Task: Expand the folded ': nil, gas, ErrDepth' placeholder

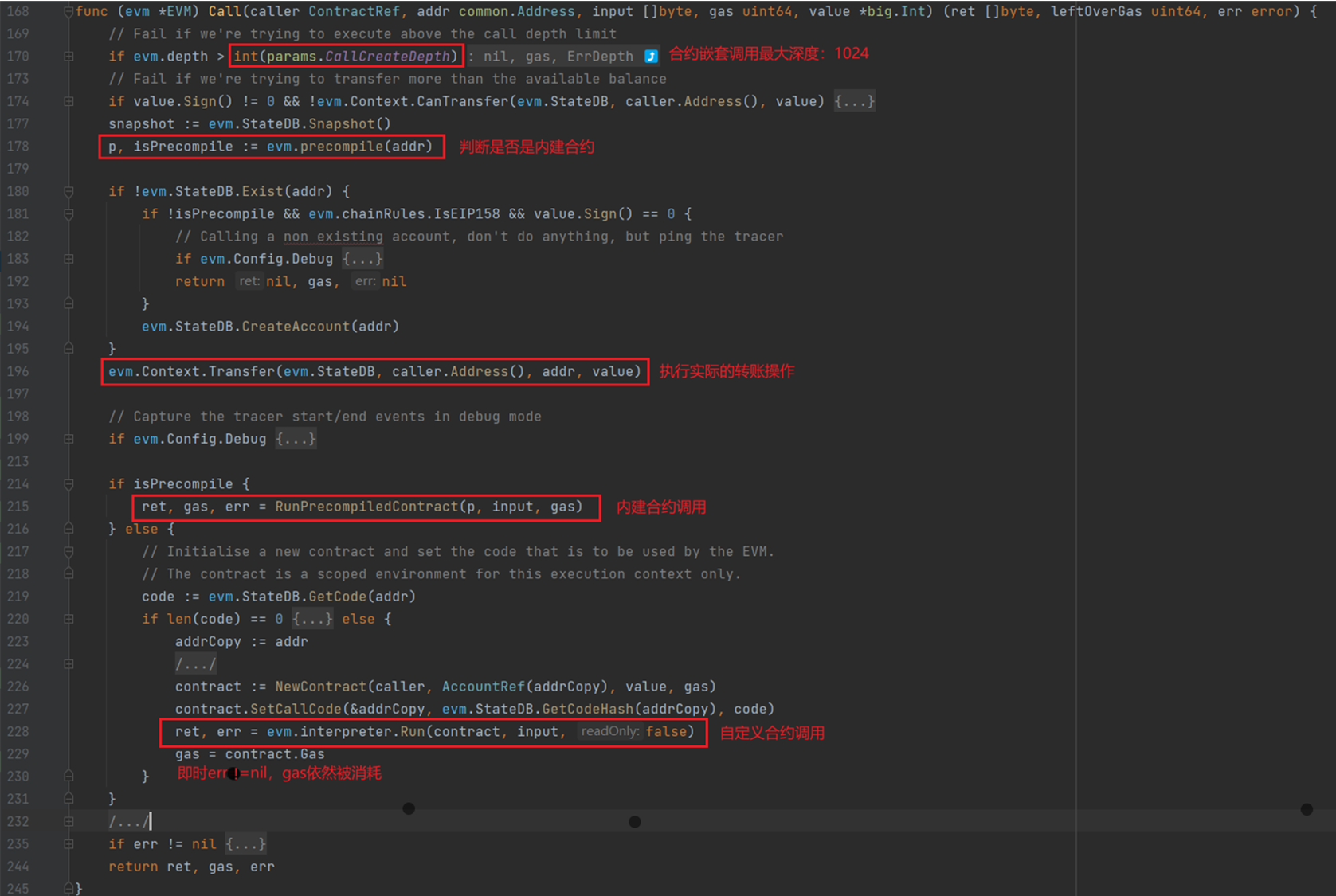Action: pos(550,57)
